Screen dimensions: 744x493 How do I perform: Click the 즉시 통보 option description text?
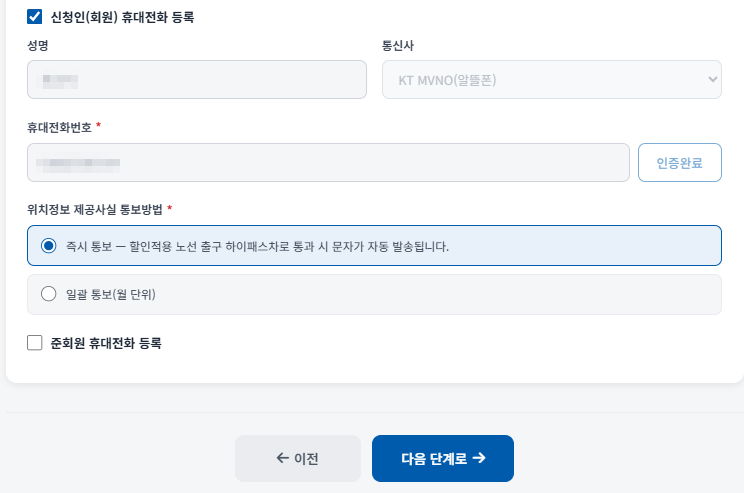(x=257, y=246)
